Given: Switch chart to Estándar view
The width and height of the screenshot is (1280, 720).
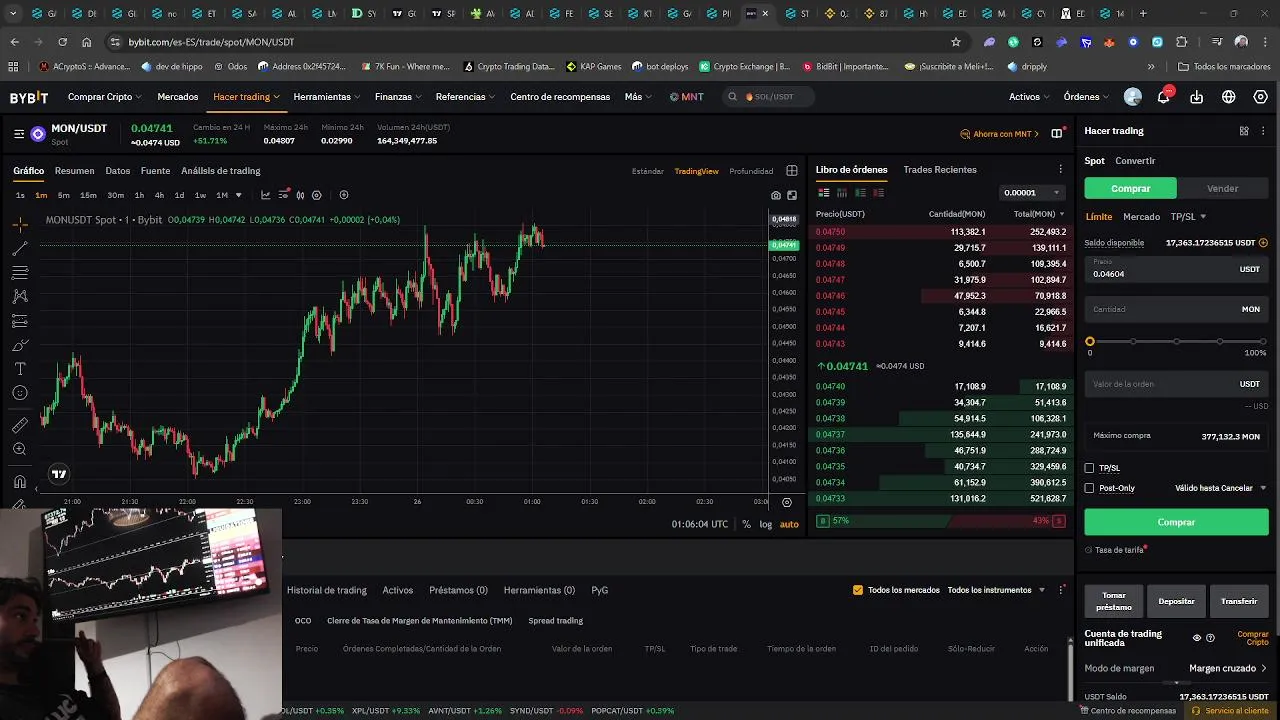Looking at the screenshot, I should click(x=648, y=171).
